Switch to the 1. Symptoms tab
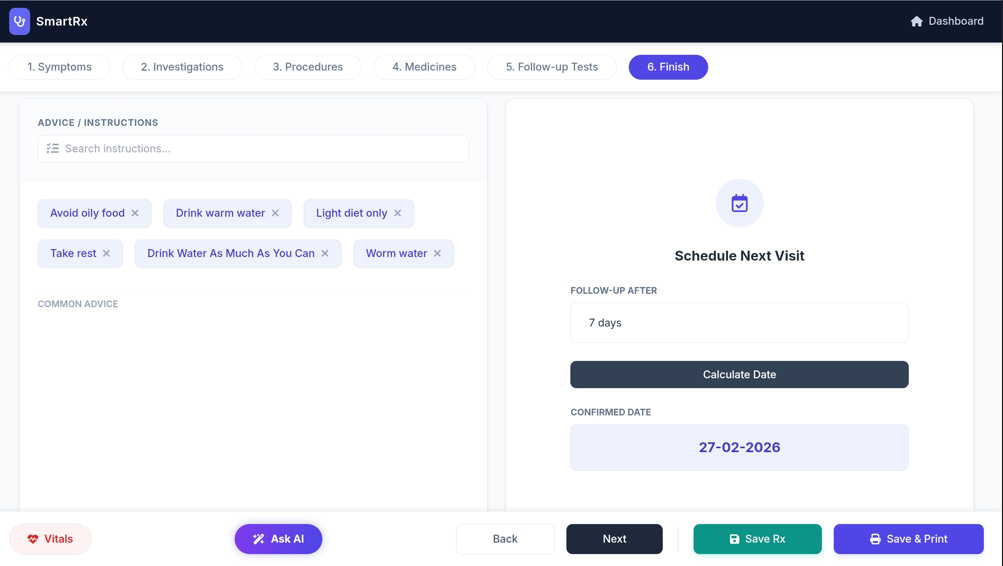 click(60, 67)
